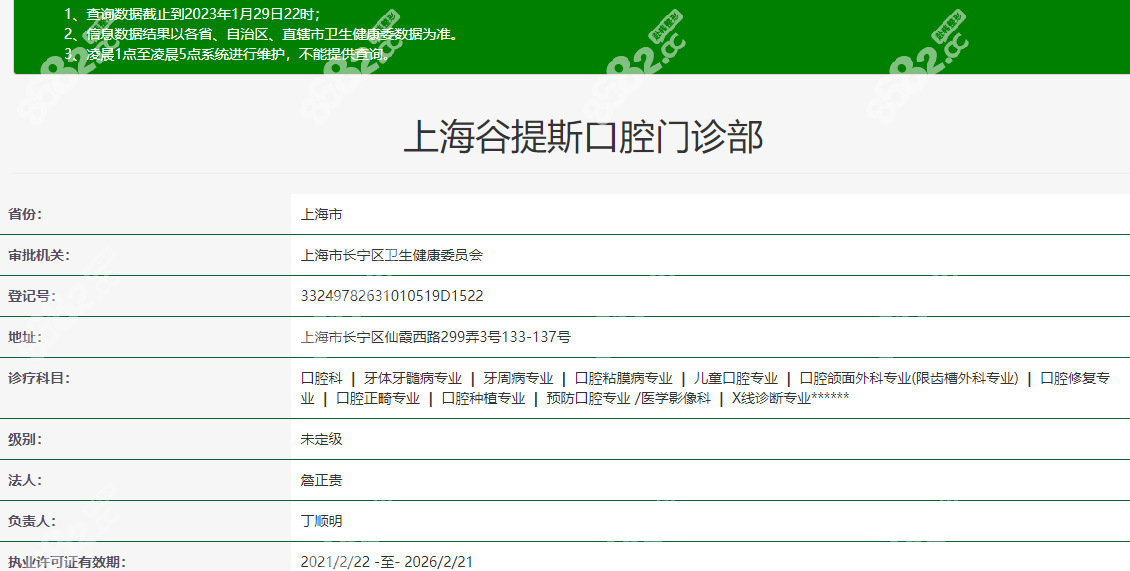The width and height of the screenshot is (1130, 571).
Task: Click the 口腔种植专业 entry
Action: pos(484,399)
